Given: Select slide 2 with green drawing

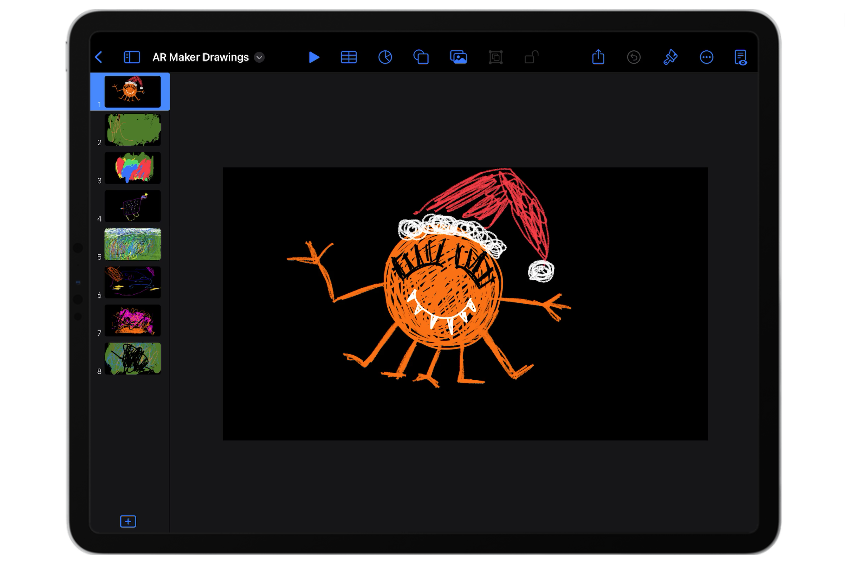Looking at the screenshot, I should click(x=133, y=130).
